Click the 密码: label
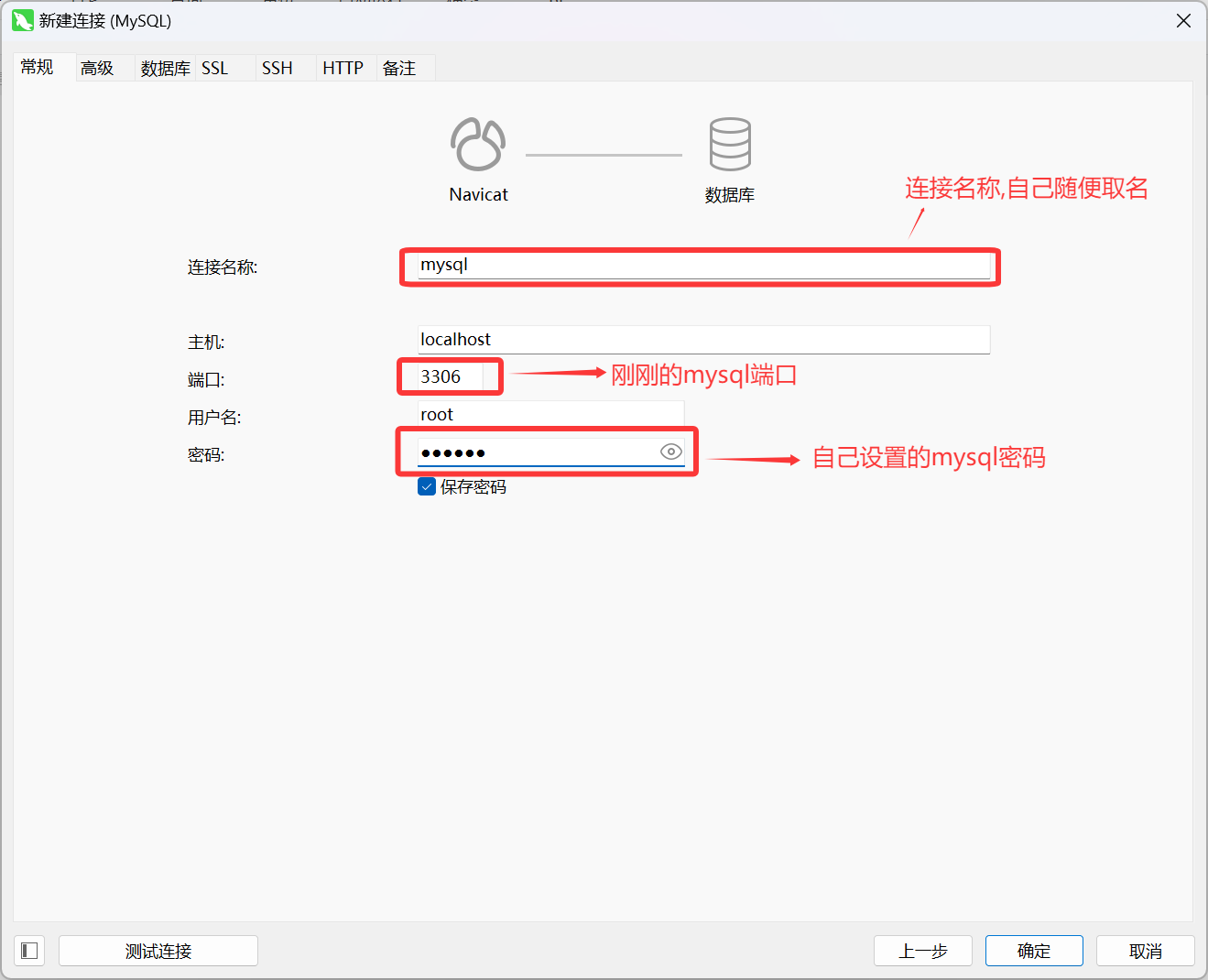The width and height of the screenshot is (1208, 980). pyautogui.click(x=206, y=455)
